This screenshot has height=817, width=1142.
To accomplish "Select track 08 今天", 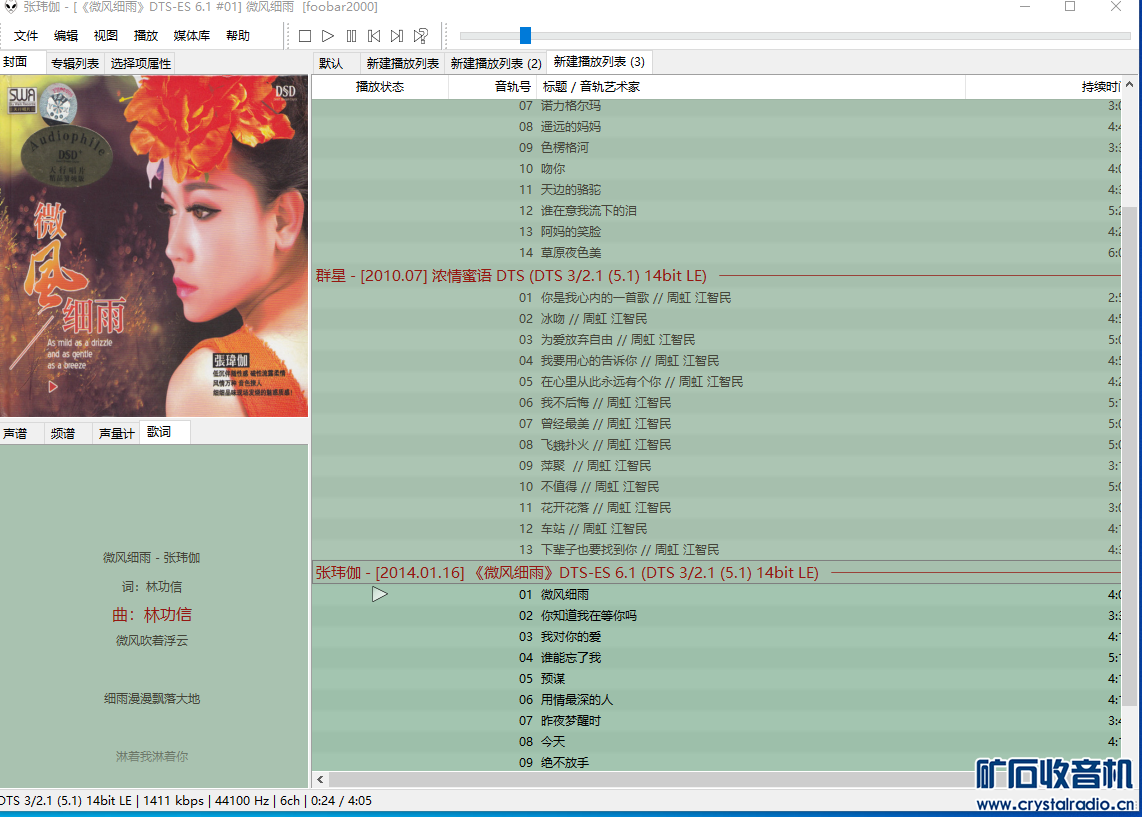I will coord(717,741).
